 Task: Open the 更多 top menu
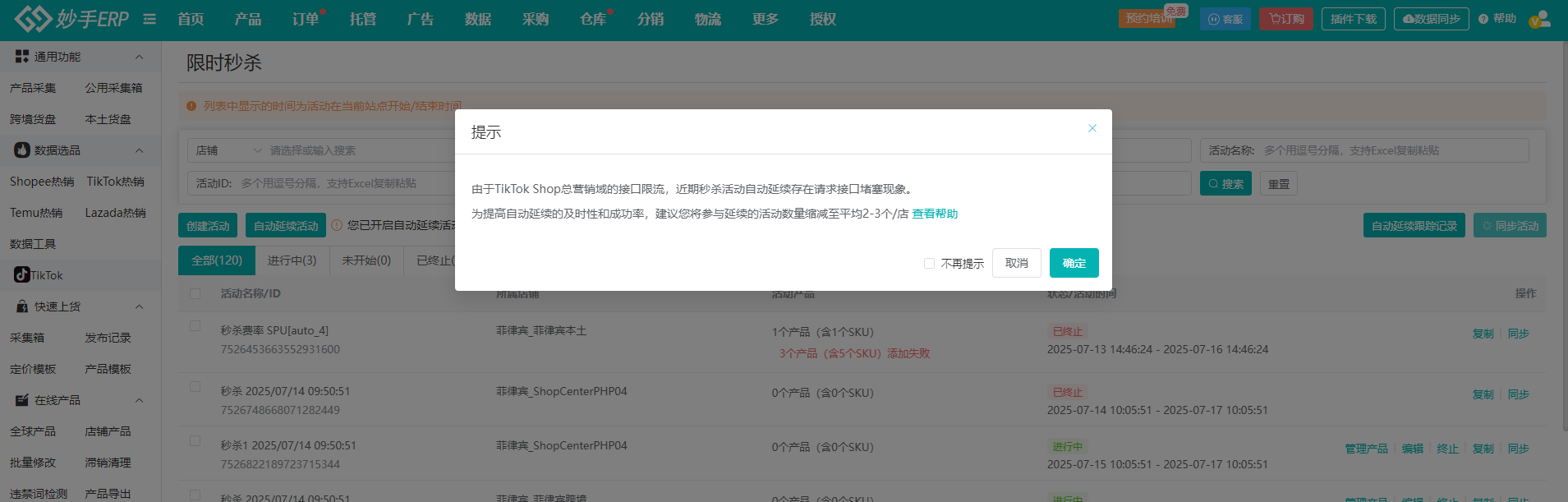click(x=766, y=19)
